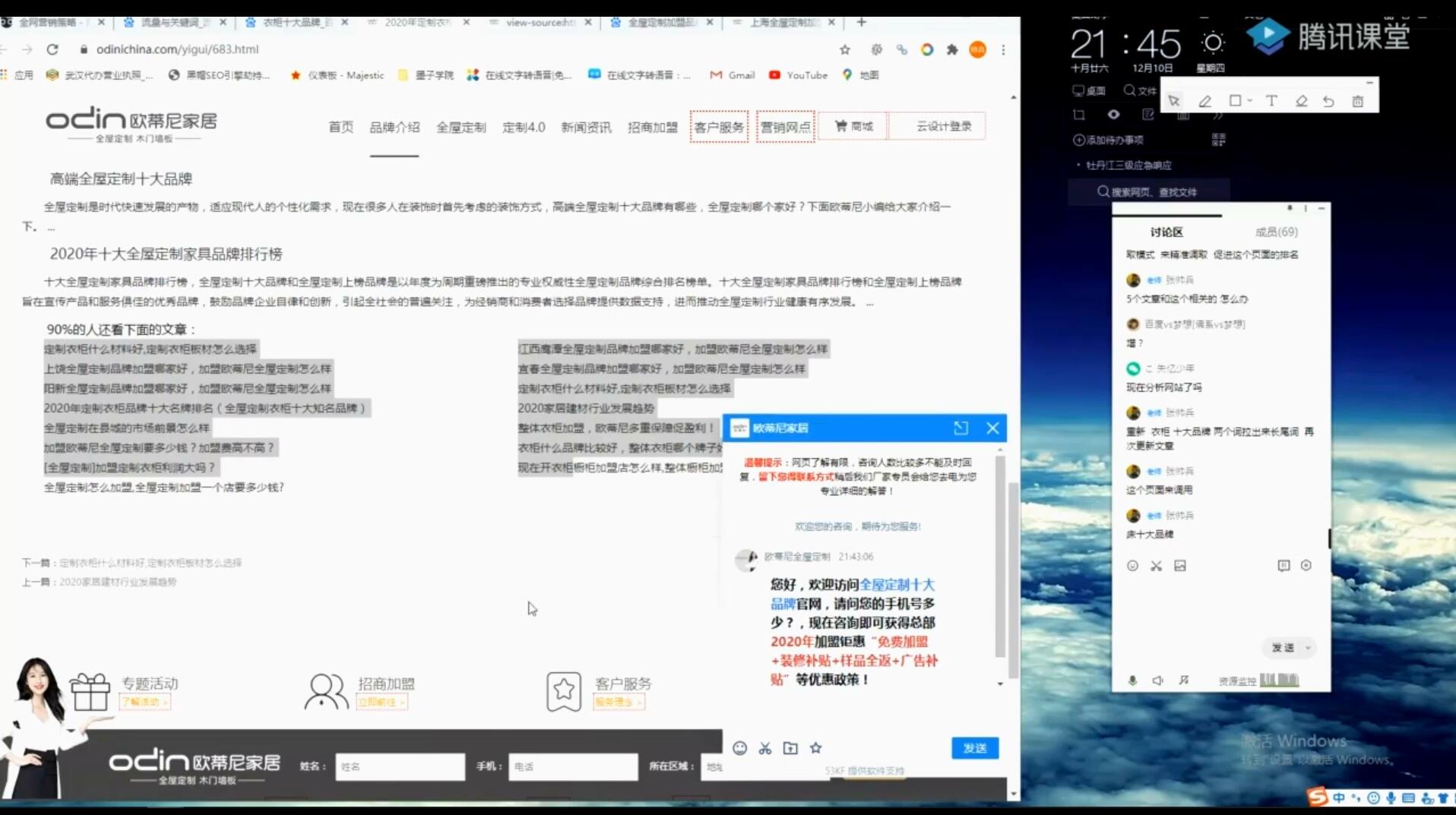Screen dimensions: 1456x815
Task: Open 商城 shopping cart link
Action: pyautogui.click(x=854, y=126)
